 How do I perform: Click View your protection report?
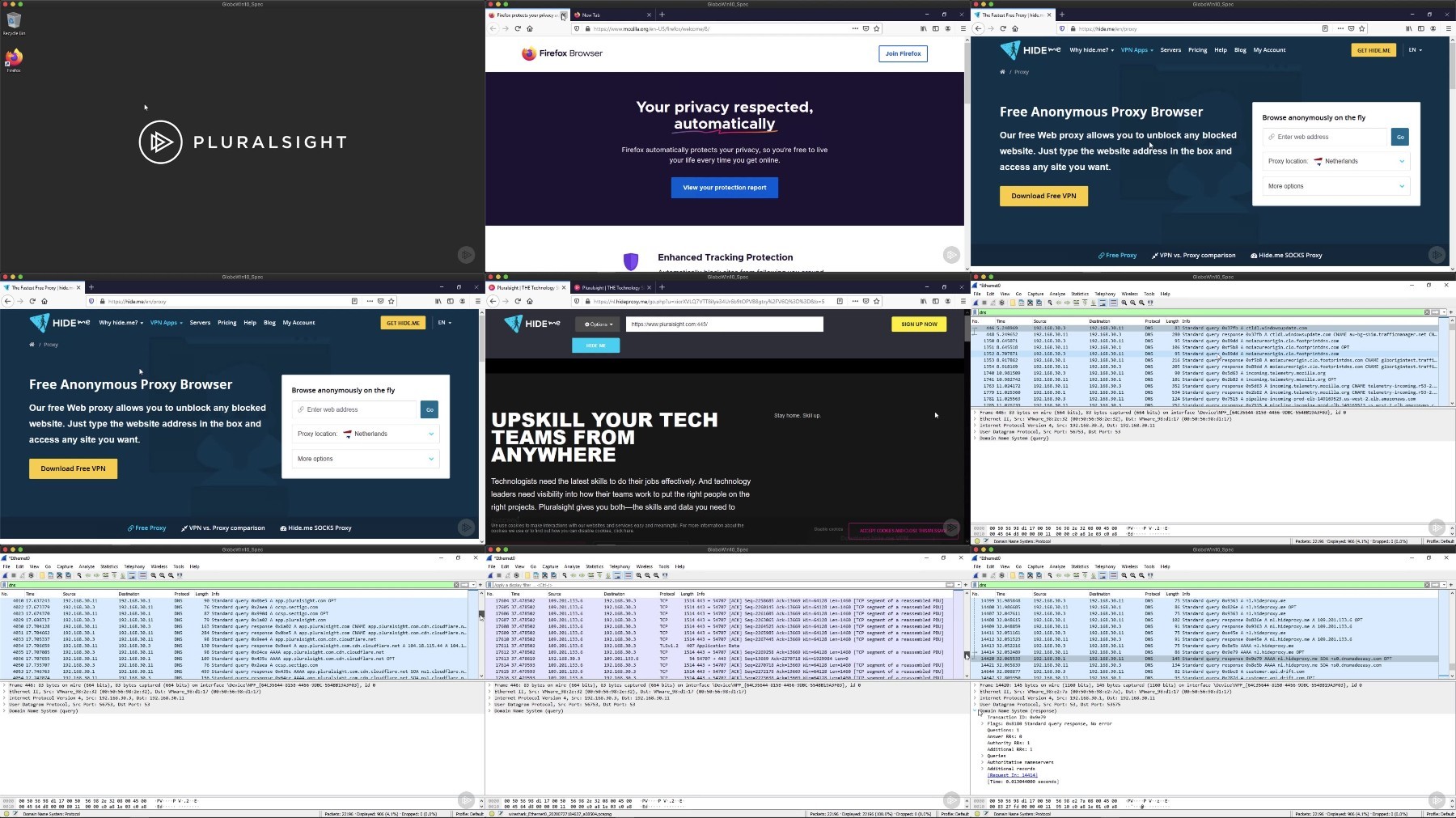click(x=724, y=188)
